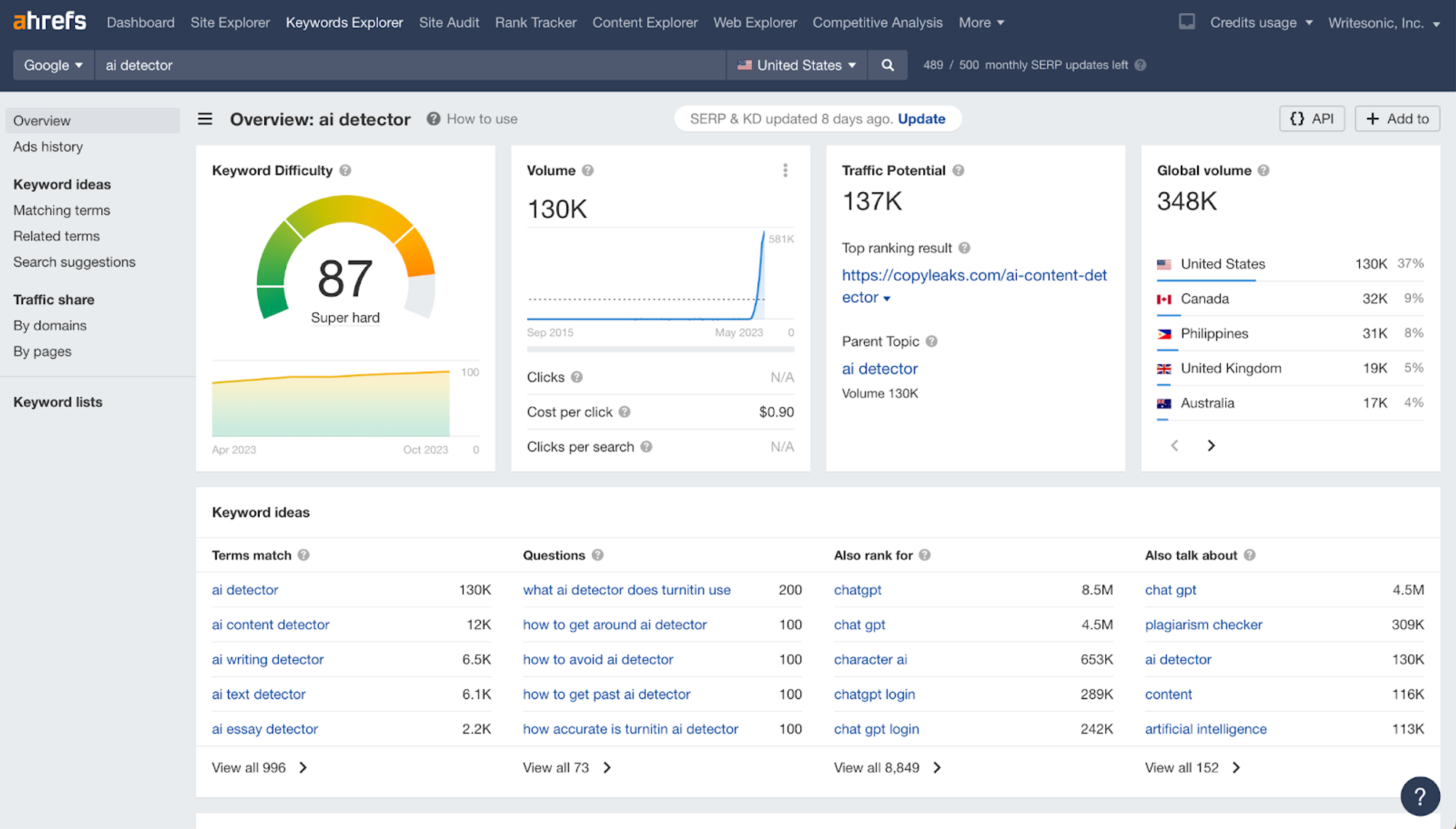Click the Update link for SERP data

[922, 119]
